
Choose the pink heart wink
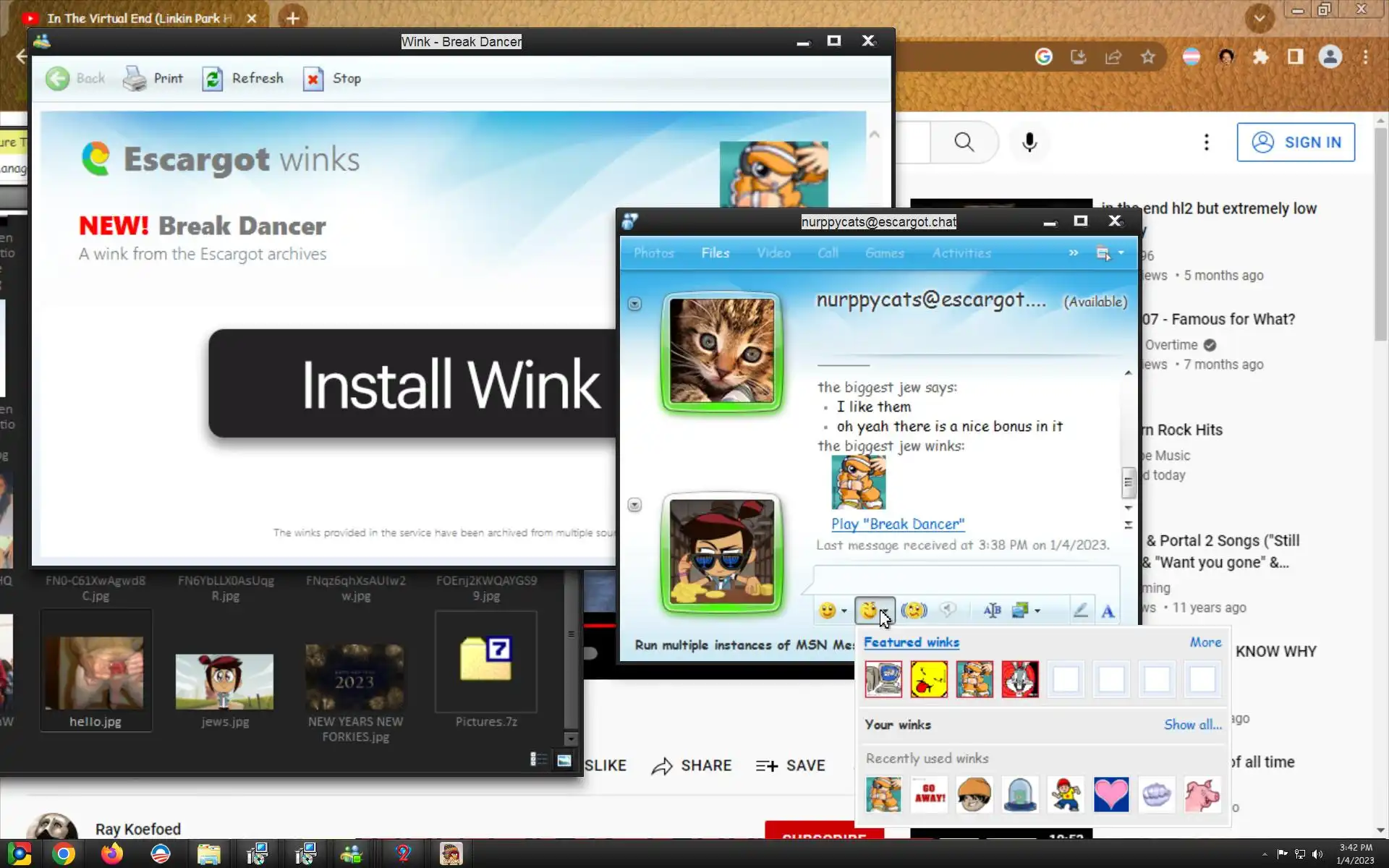1110,794
